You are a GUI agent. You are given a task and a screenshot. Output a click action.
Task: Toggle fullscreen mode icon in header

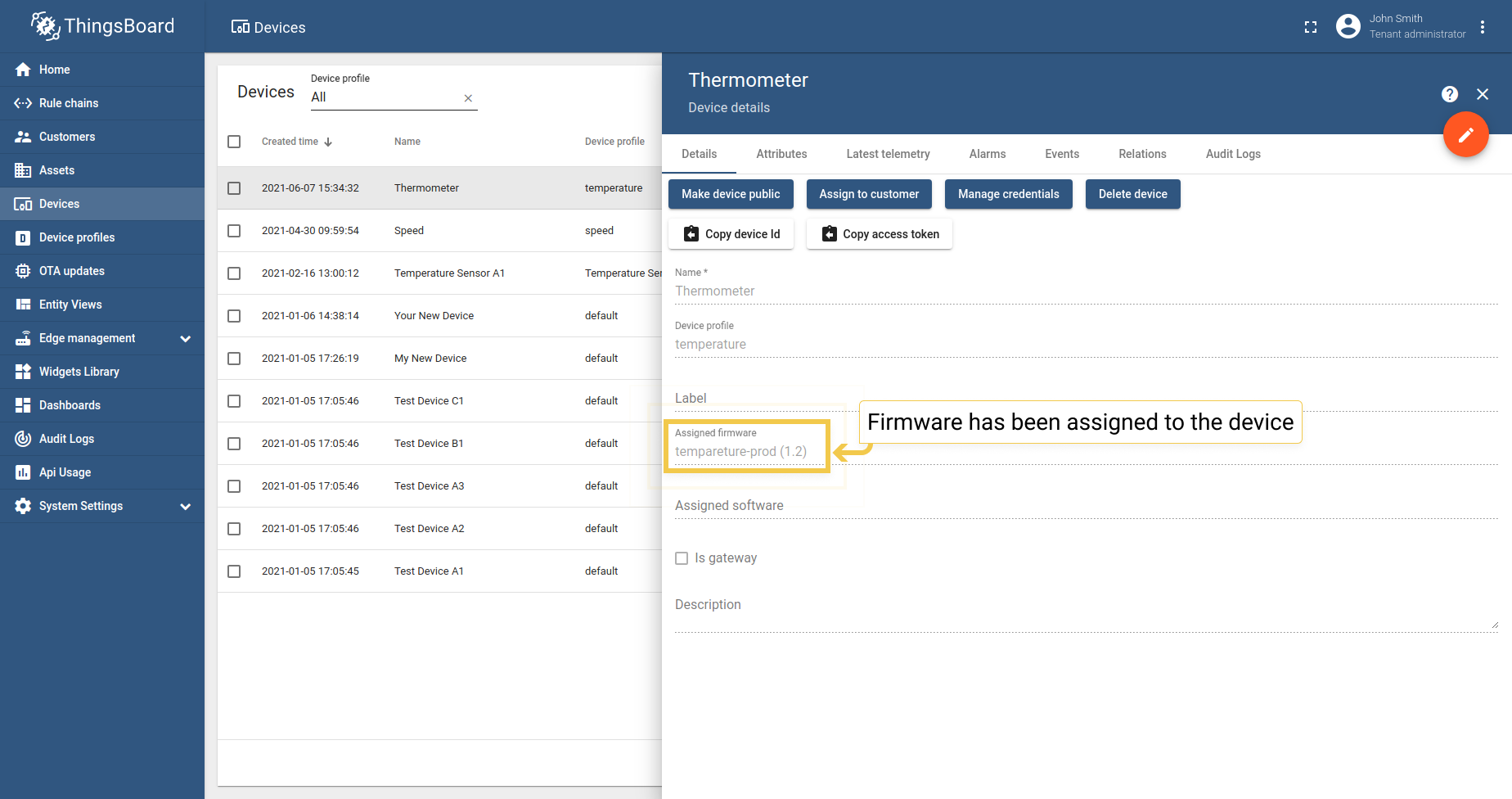(x=1310, y=27)
